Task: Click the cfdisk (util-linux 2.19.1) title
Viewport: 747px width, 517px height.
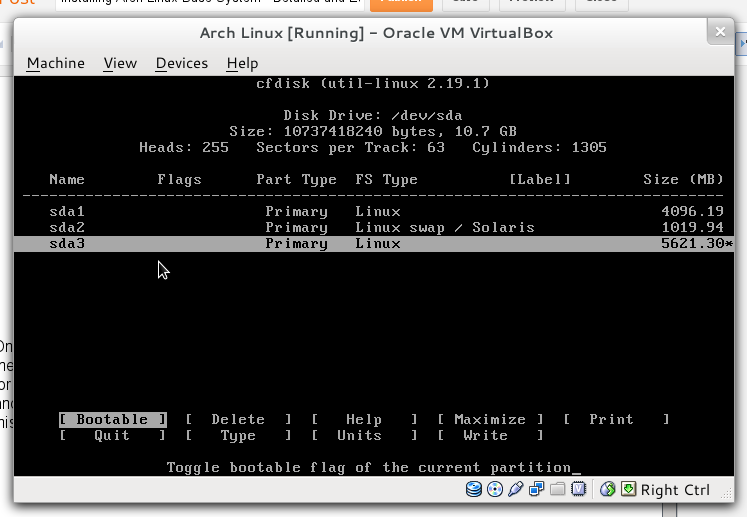Action: click(373, 83)
